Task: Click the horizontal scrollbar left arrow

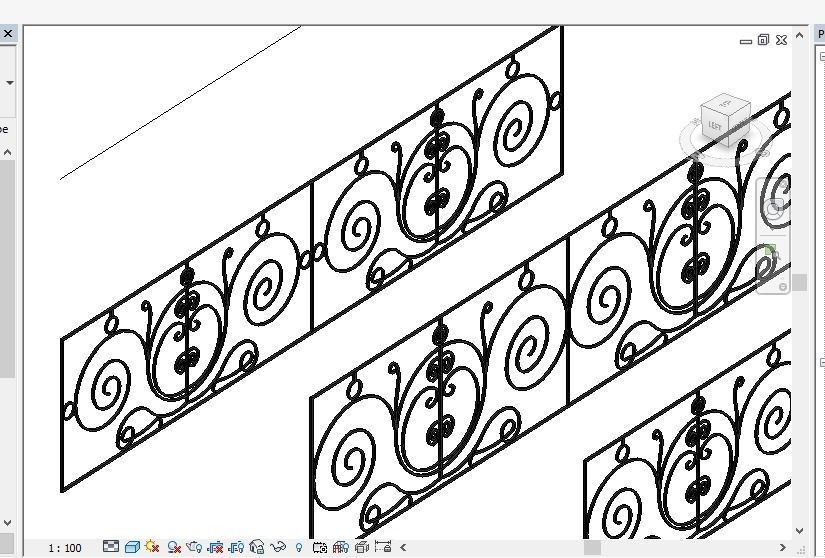Action: point(403,547)
